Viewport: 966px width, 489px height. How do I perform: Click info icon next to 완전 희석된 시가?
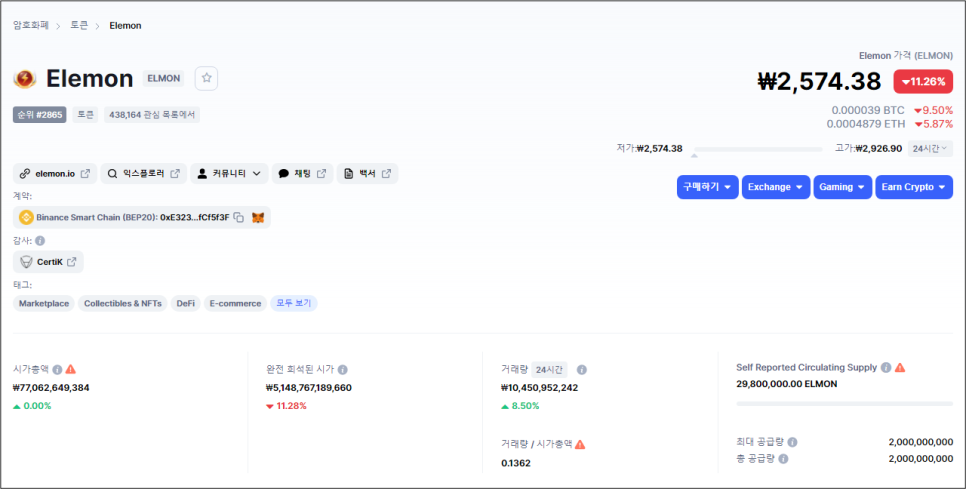point(343,370)
